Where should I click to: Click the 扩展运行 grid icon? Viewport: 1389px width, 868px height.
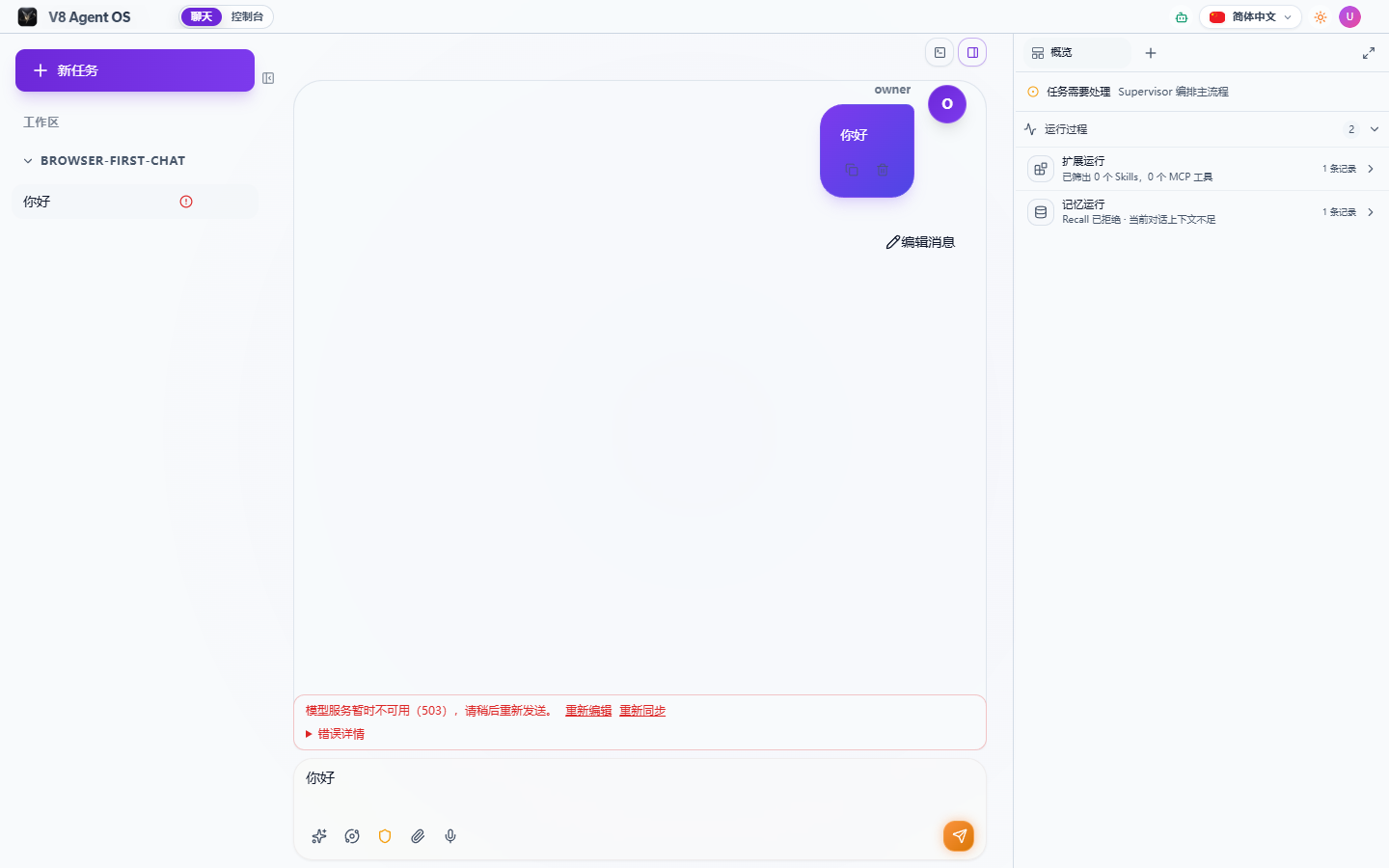click(x=1041, y=169)
